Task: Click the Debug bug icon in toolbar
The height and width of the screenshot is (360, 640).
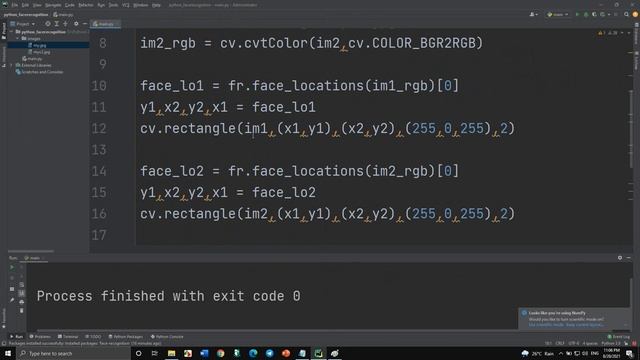Action: 586,15
